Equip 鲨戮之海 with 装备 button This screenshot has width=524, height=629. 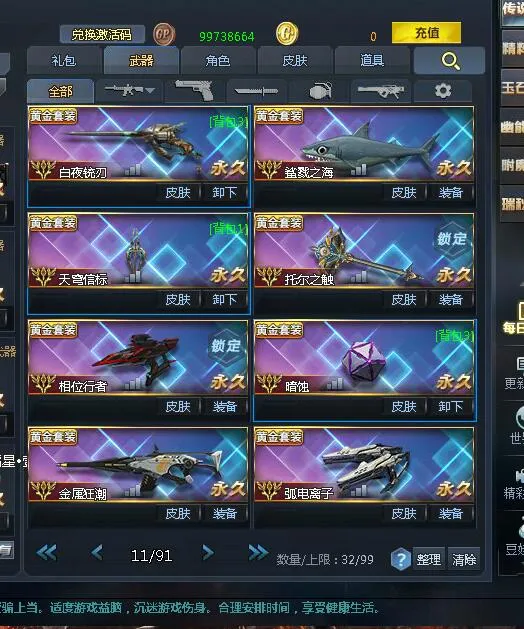[x=451, y=193]
